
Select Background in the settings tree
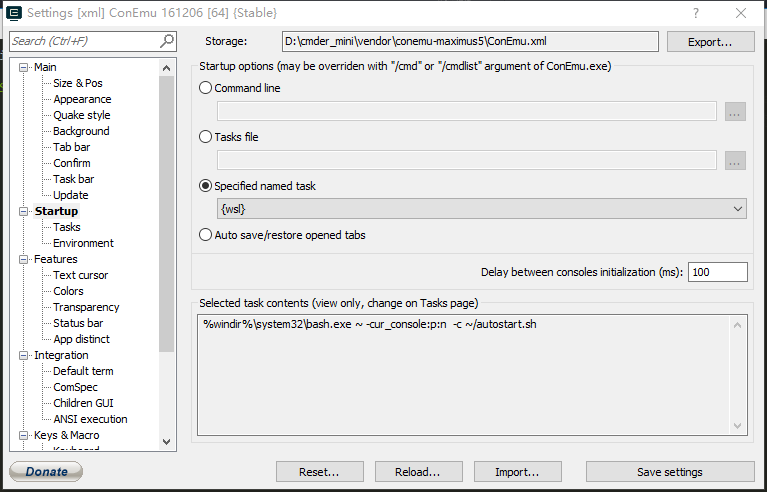[x=81, y=131]
